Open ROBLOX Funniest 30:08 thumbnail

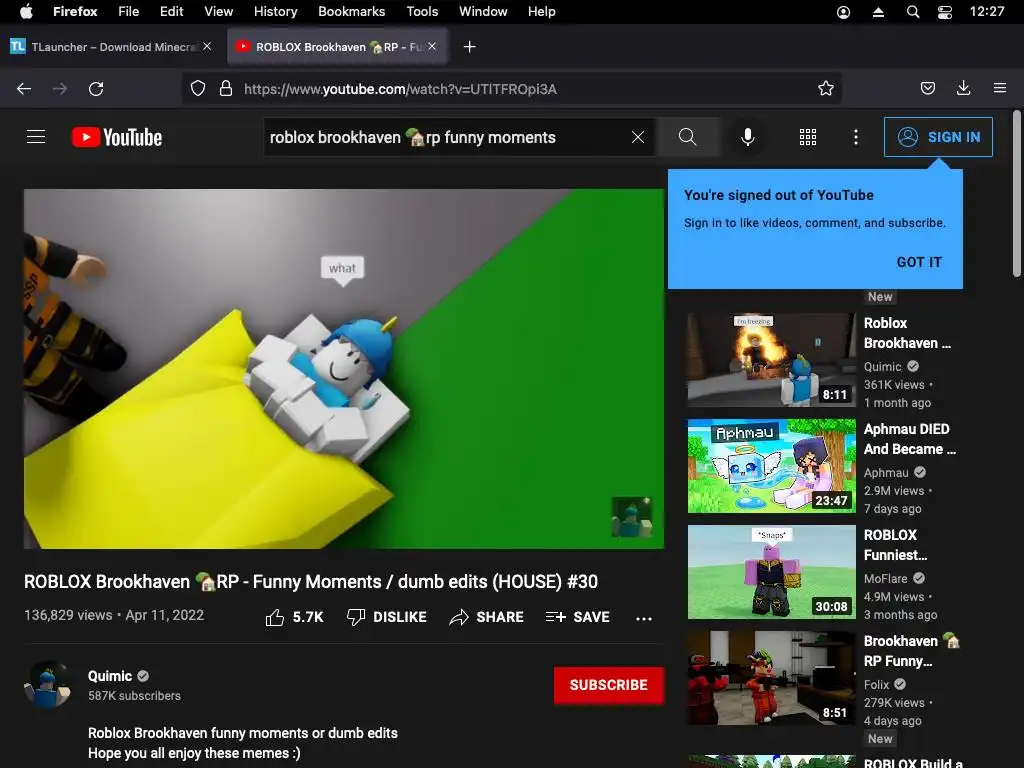(x=771, y=571)
